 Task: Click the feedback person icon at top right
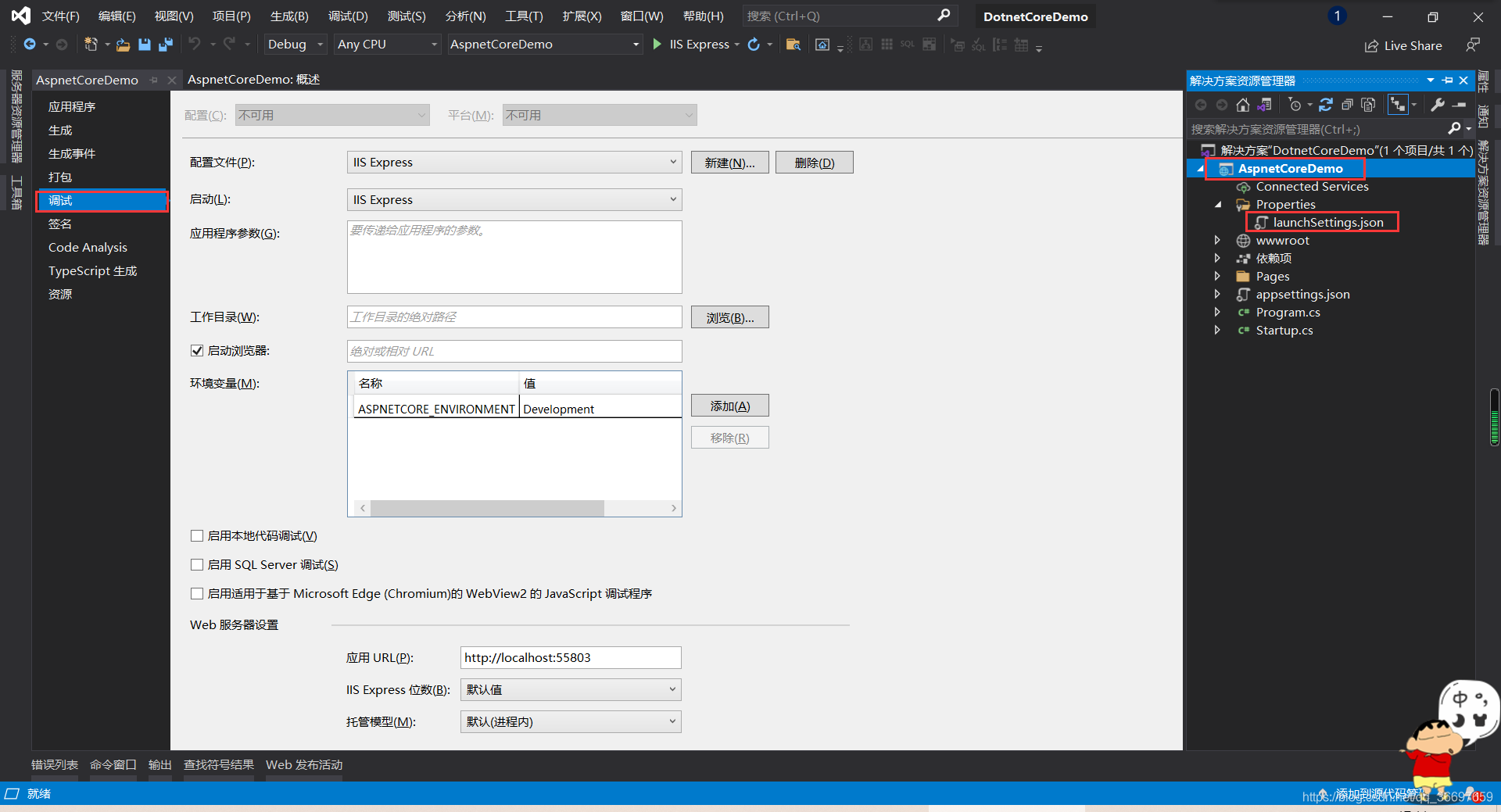tap(1473, 45)
